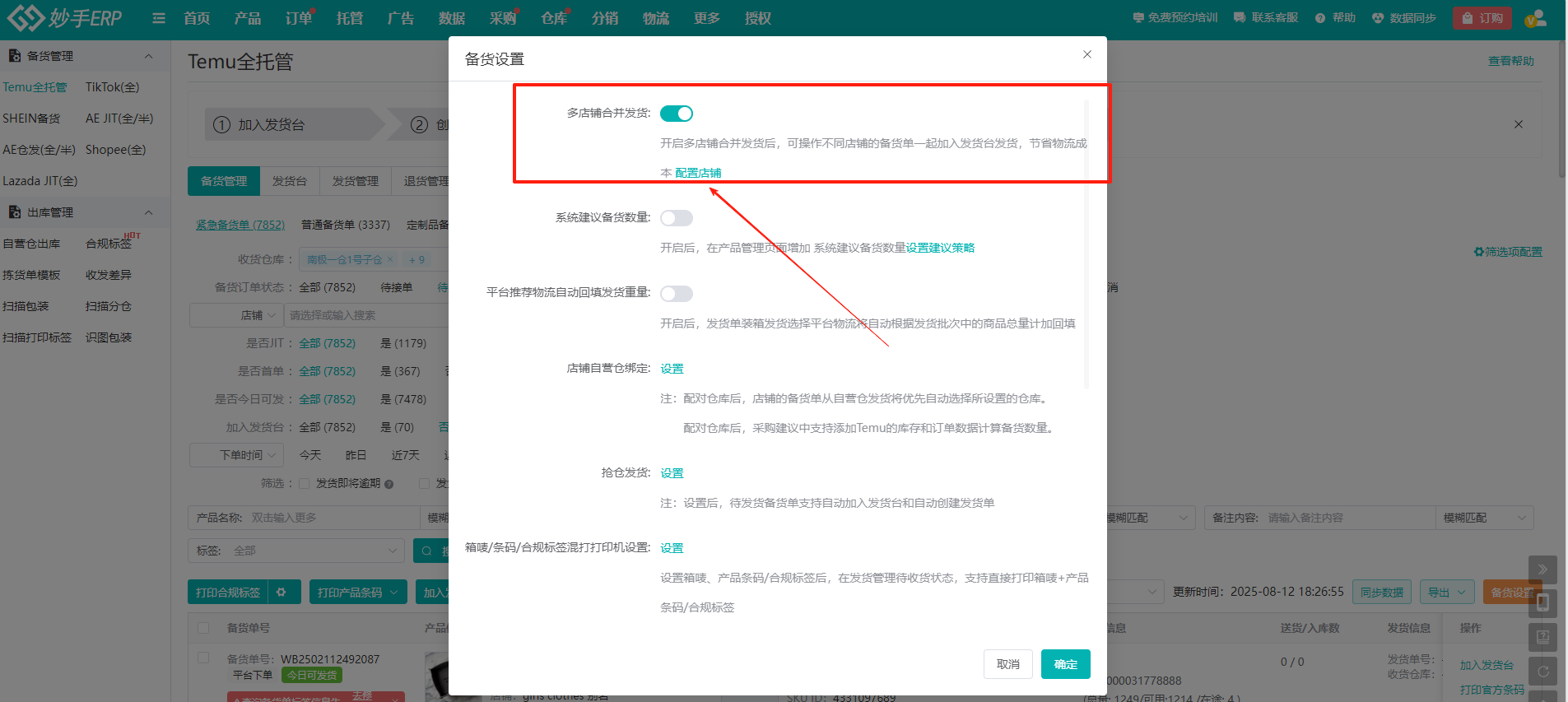Open the 免费预约培训 chat icon link

click(1138, 17)
